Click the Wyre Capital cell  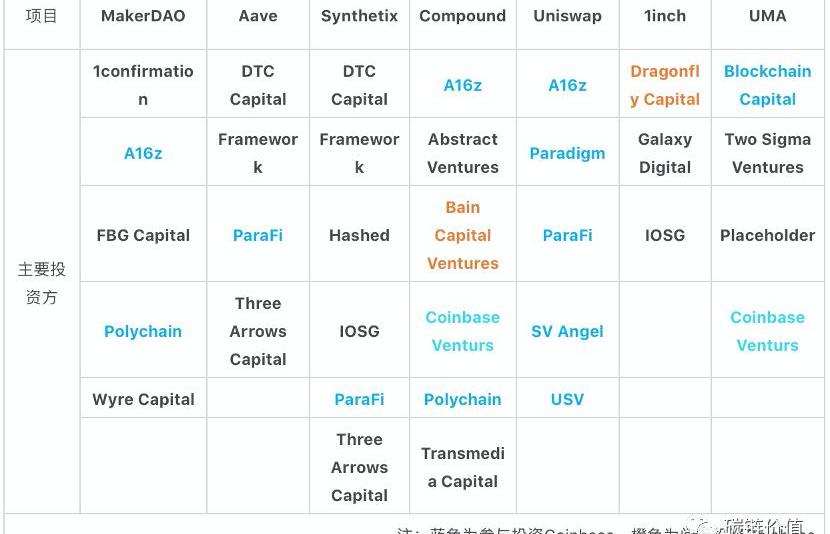[x=143, y=399]
